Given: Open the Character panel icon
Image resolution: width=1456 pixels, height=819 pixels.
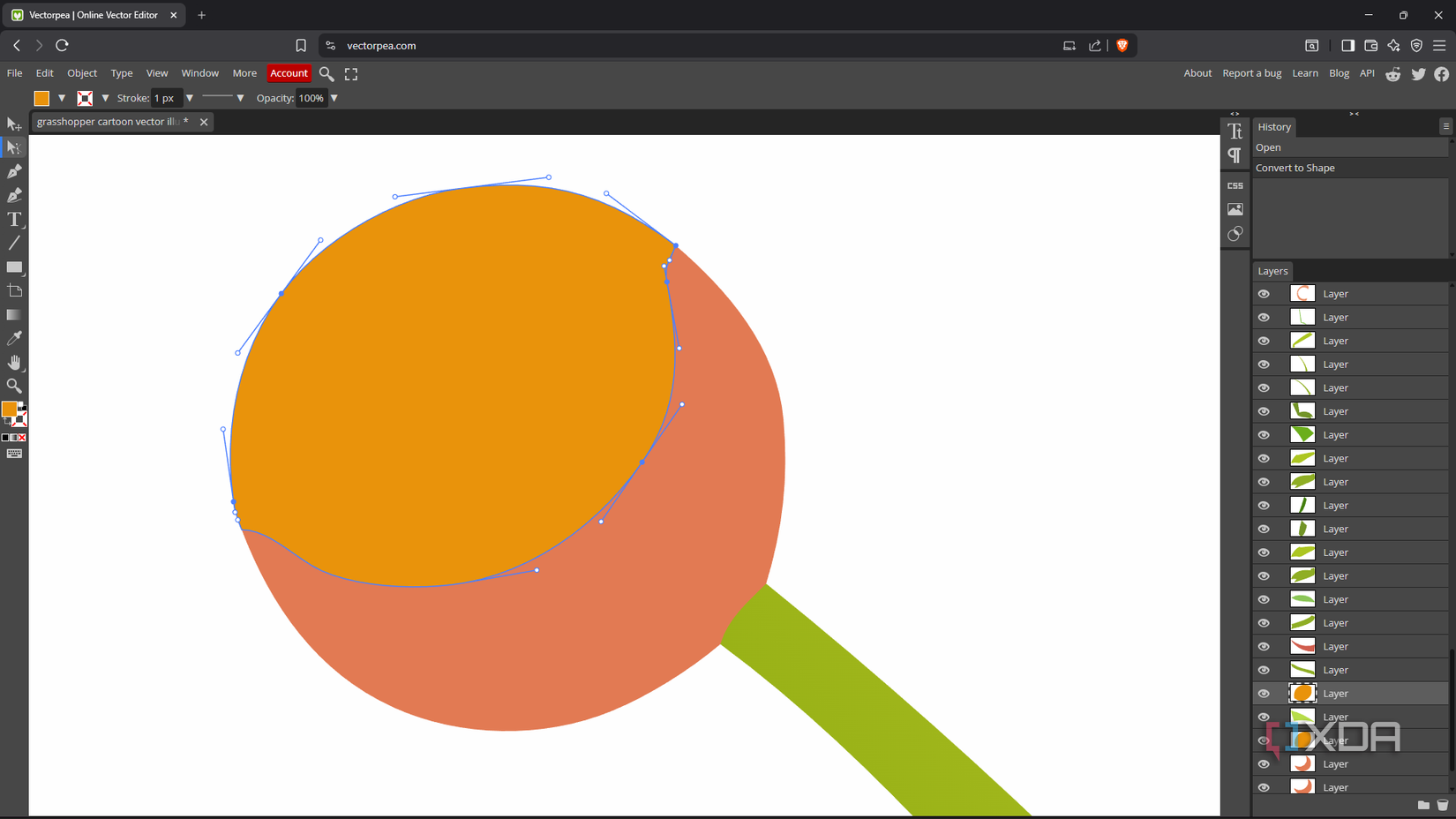Looking at the screenshot, I should click(x=1235, y=131).
